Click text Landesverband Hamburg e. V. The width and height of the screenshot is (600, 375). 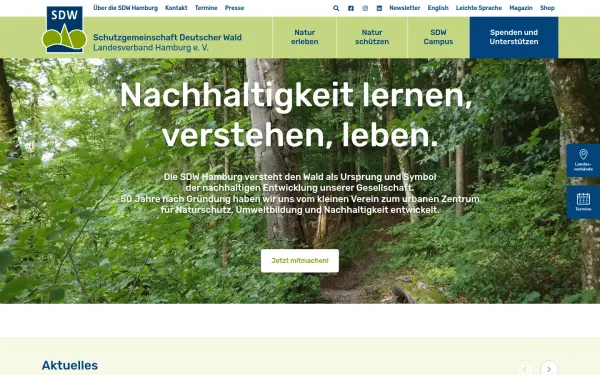point(151,47)
